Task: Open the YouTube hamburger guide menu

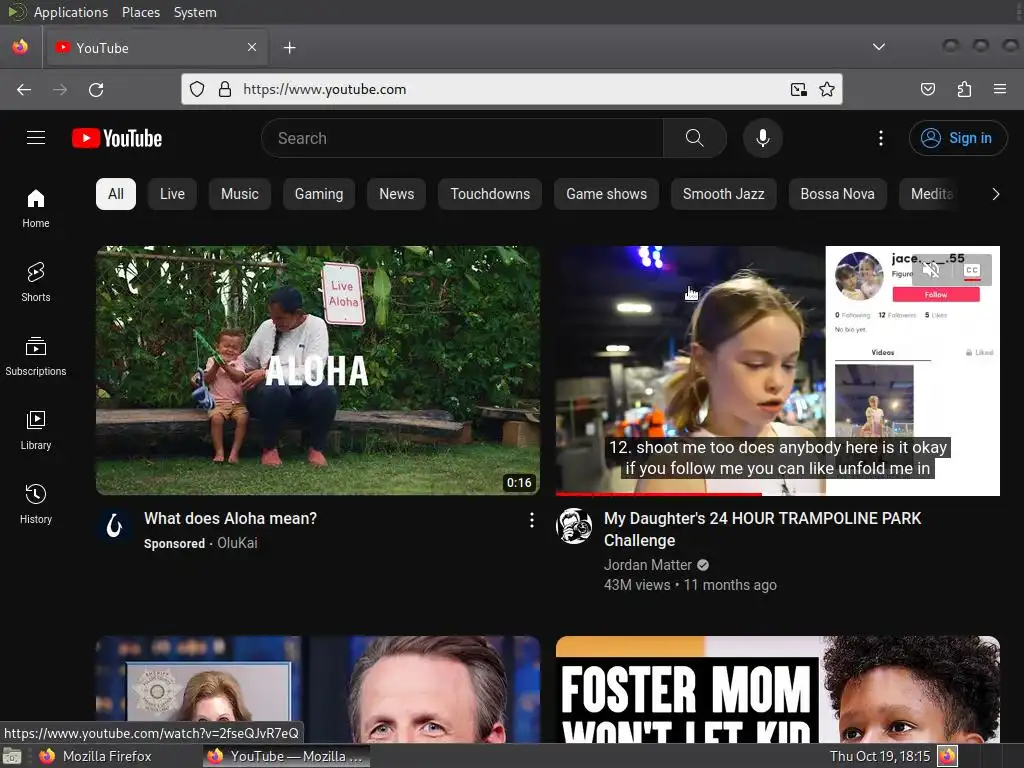Action: [x=36, y=138]
